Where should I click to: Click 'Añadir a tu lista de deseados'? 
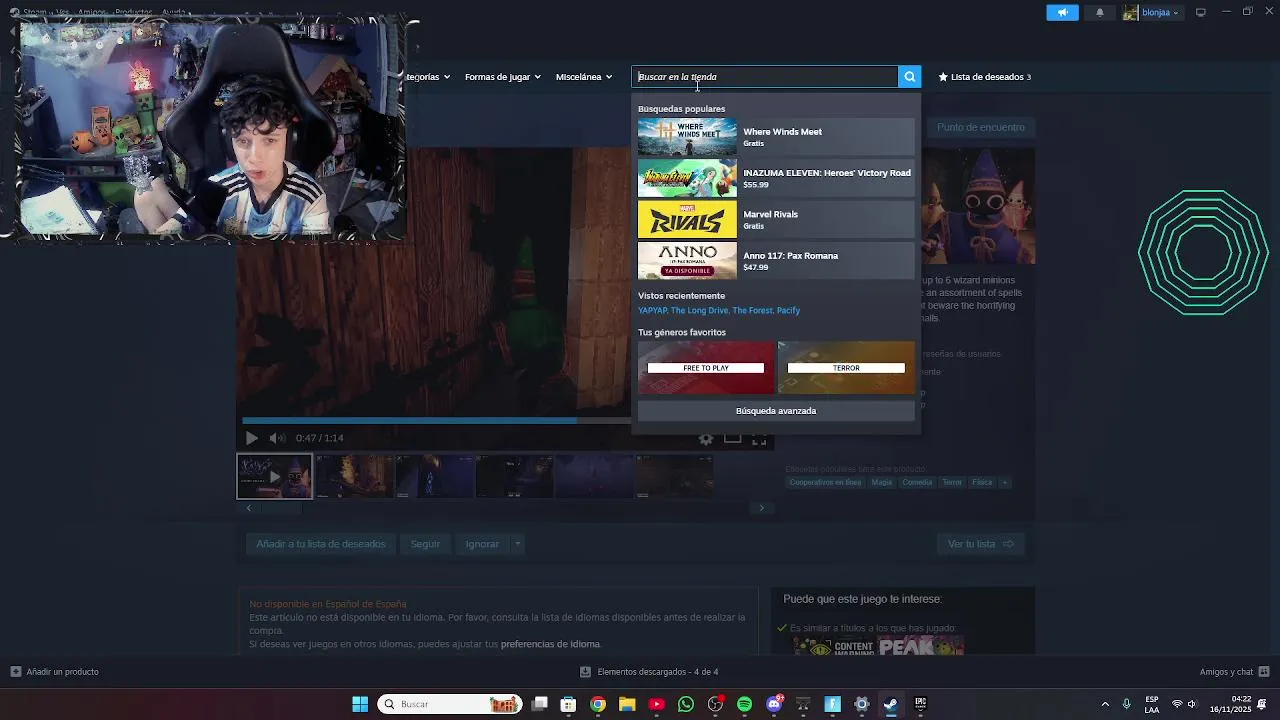321,544
